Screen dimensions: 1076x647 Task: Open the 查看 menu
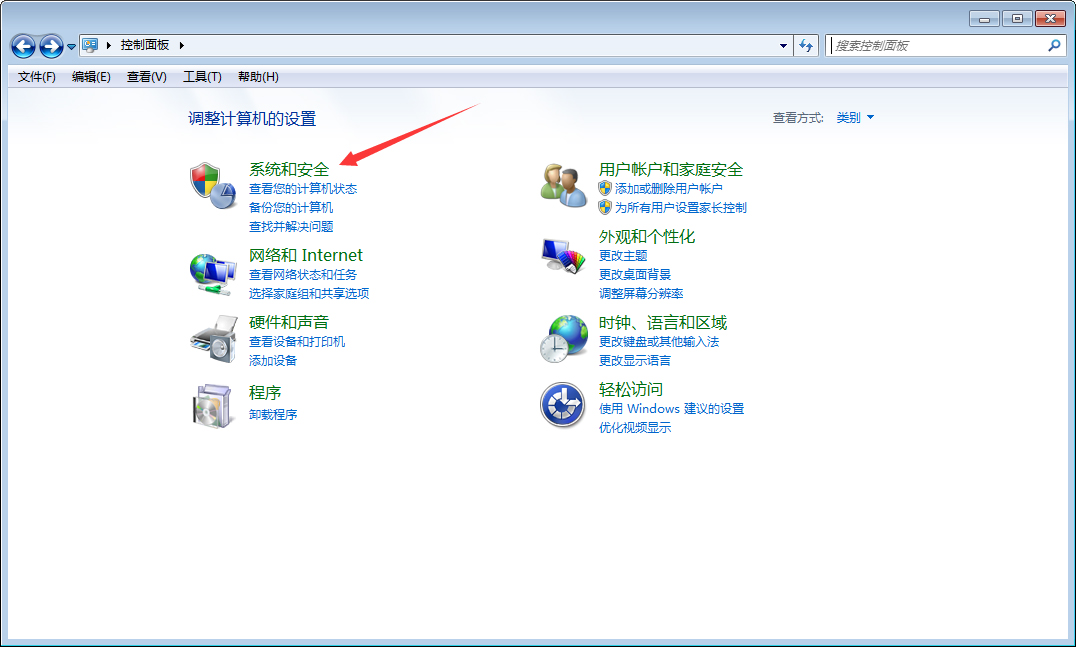(x=146, y=76)
